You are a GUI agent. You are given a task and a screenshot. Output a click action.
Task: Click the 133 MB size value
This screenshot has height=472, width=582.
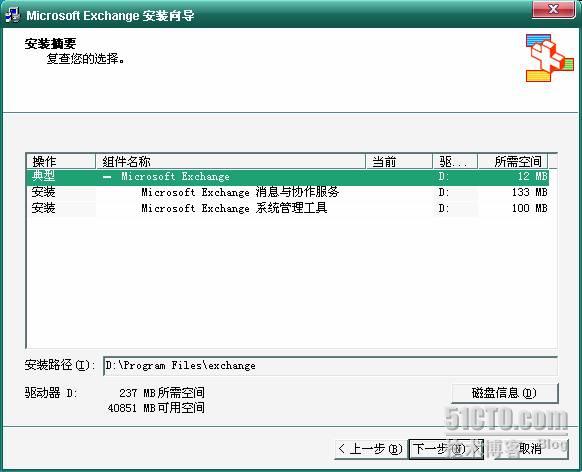pyautogui.click(x=530, y=192)
